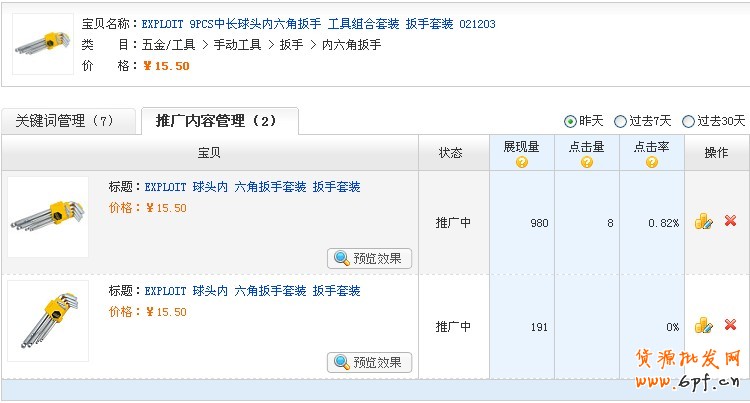Select the 昨天 time range radio button

[570, 121]
